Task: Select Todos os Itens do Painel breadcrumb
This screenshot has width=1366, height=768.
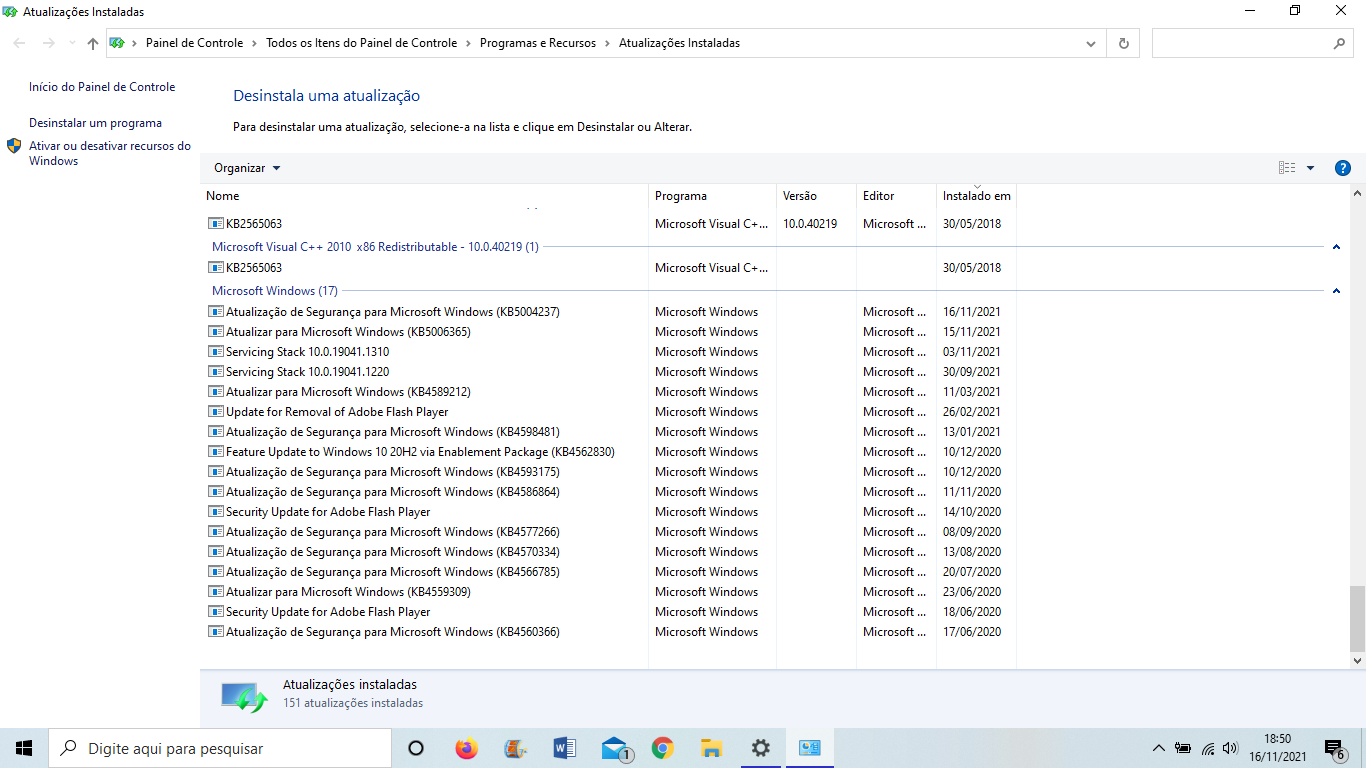Action: (362, 43)
